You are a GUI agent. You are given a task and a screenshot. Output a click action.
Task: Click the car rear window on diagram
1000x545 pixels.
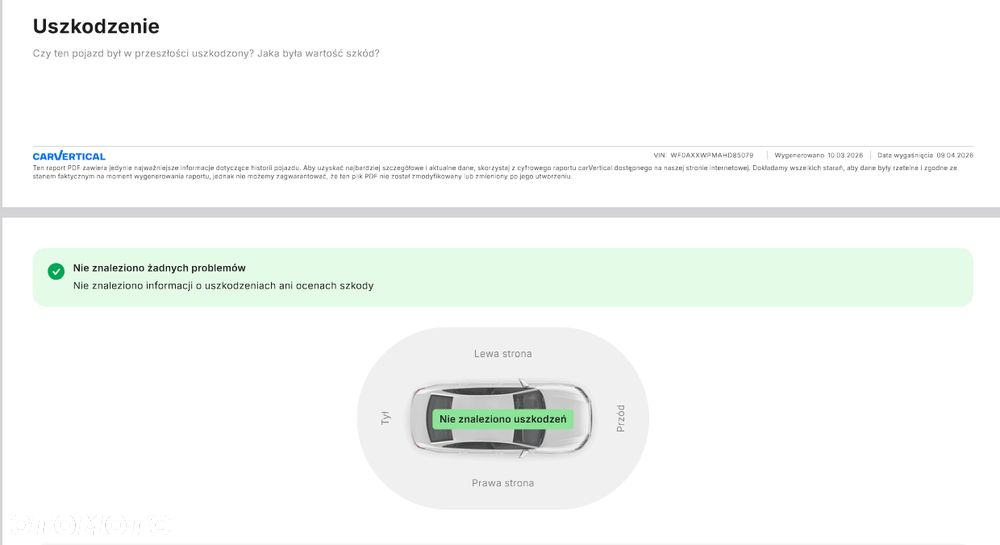pos(439,419)
